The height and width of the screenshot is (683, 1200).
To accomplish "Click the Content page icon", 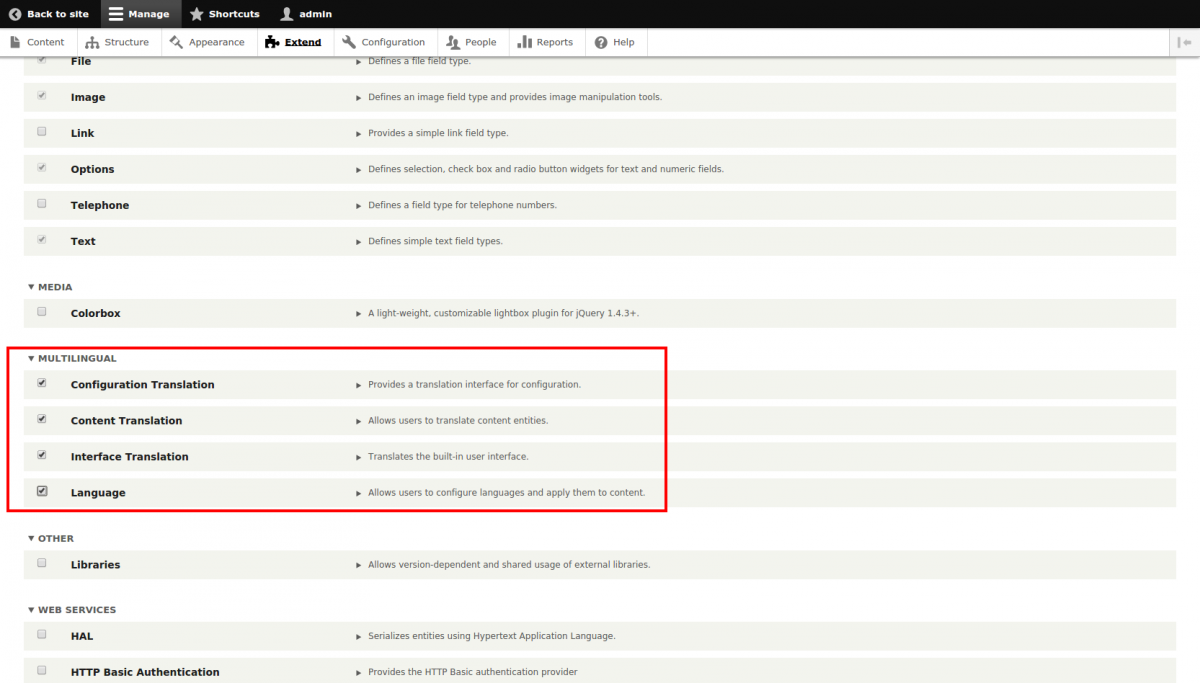I will [15, 42].
